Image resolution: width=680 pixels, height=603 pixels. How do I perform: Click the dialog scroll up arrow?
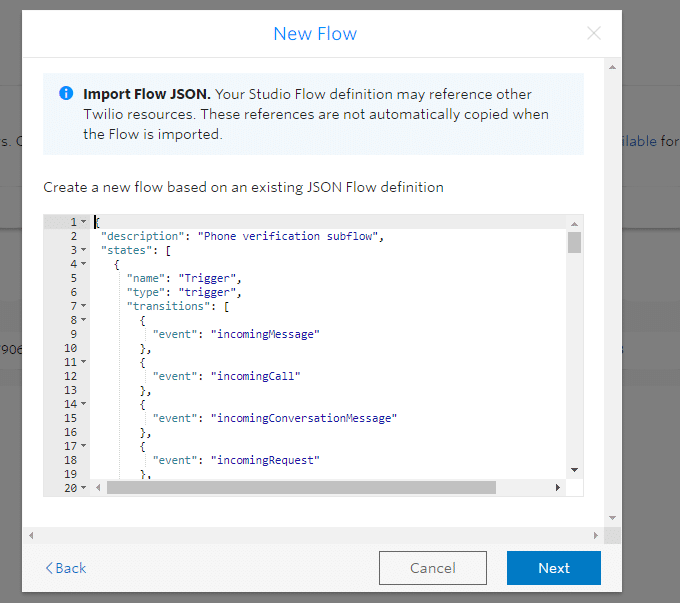click(x=612, y=67)
